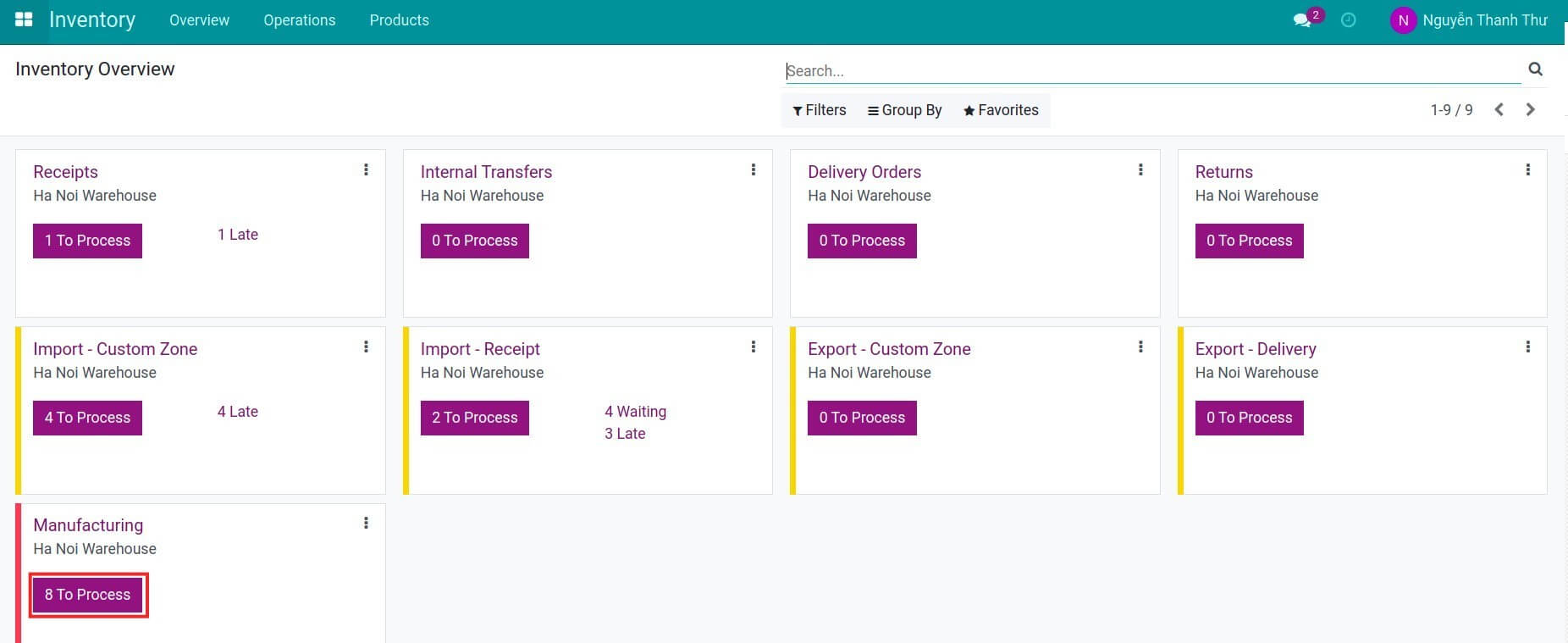
Task: Open the Receipts card options menu
Action: (366, 170)
